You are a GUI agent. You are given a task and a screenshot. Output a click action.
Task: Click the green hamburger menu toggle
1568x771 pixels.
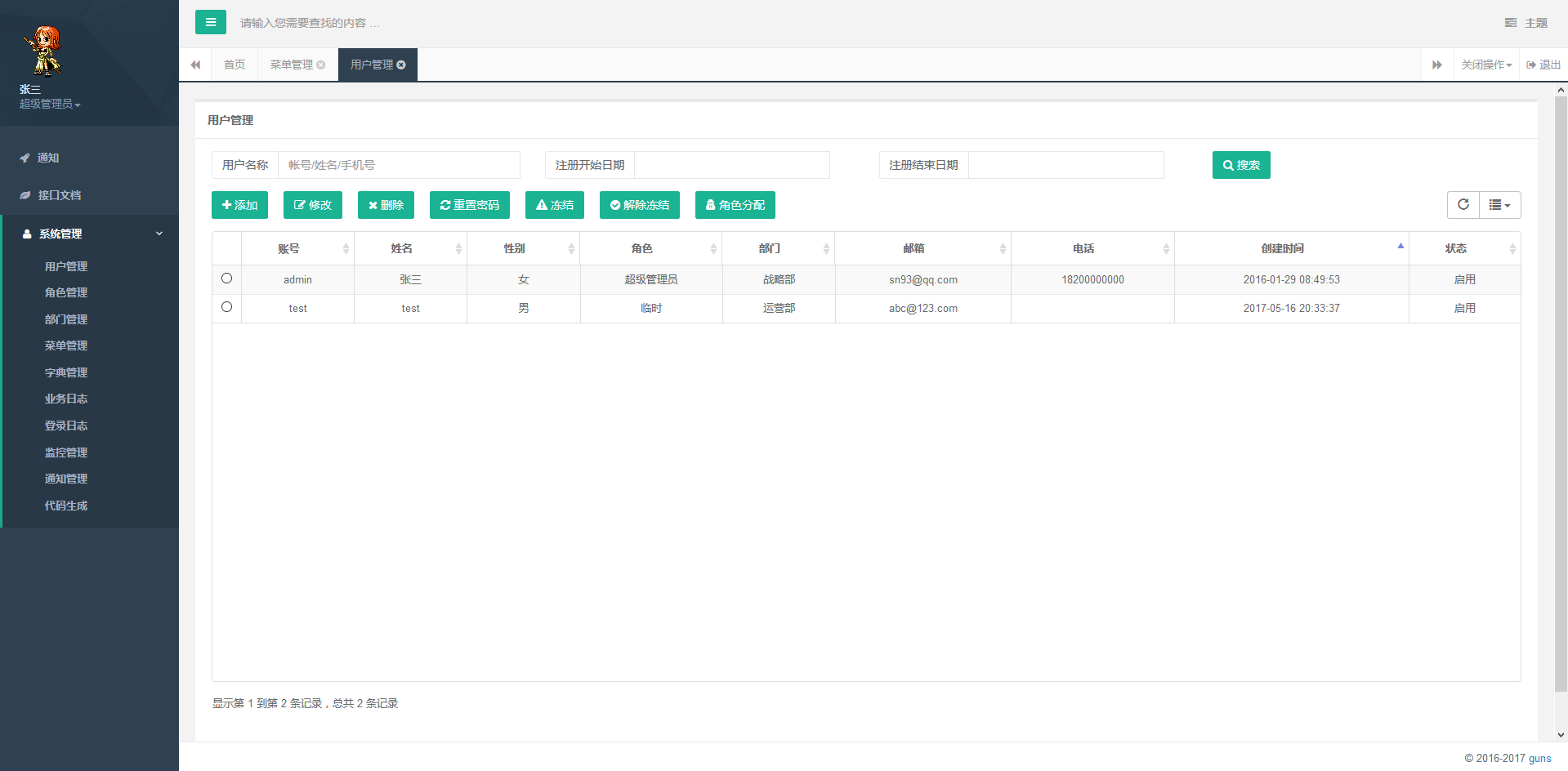[210, 22]
